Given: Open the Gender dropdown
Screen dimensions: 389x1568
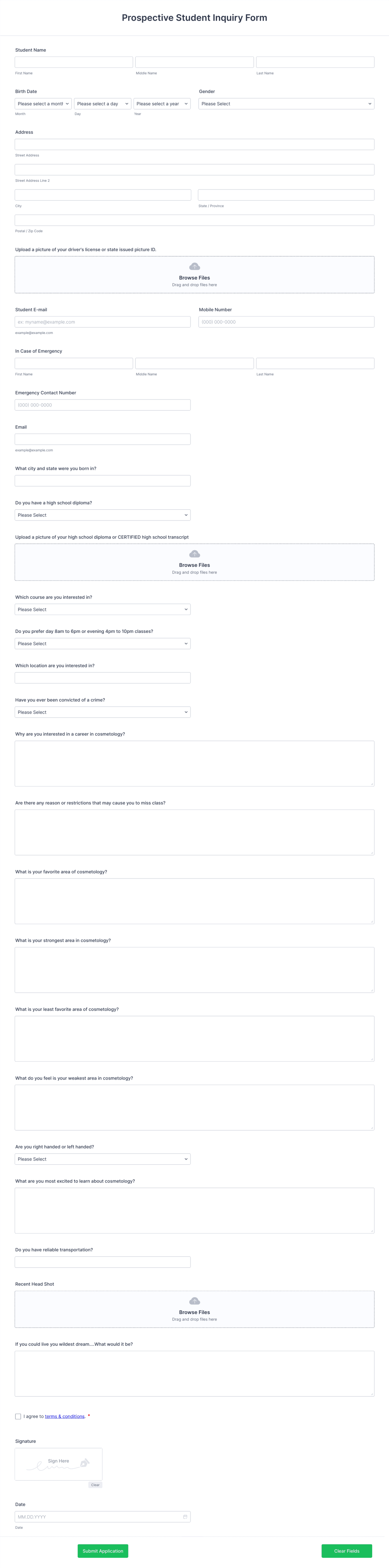Looking at the screenshot, I should pyautogui.click(x=286, y=103).
